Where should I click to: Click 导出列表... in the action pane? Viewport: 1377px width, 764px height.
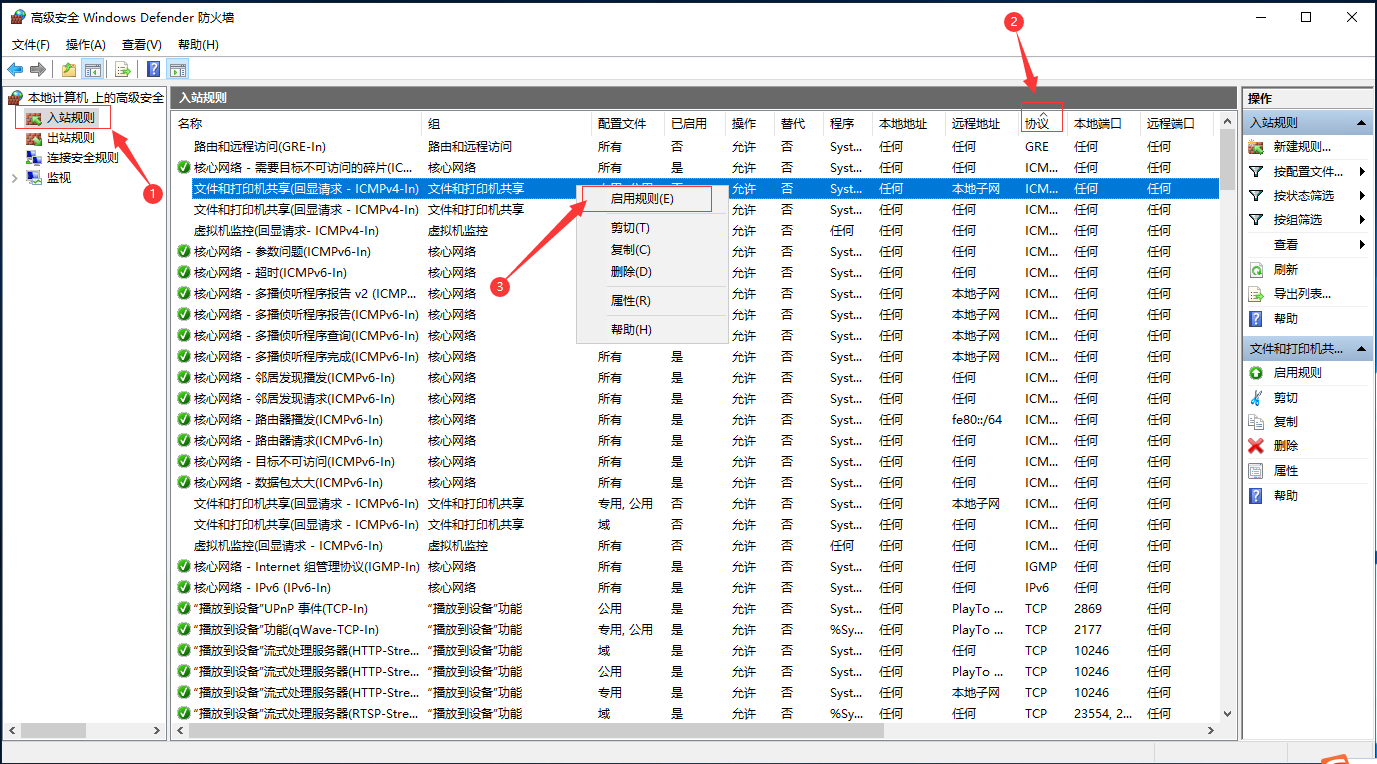tap(1302, 294)
